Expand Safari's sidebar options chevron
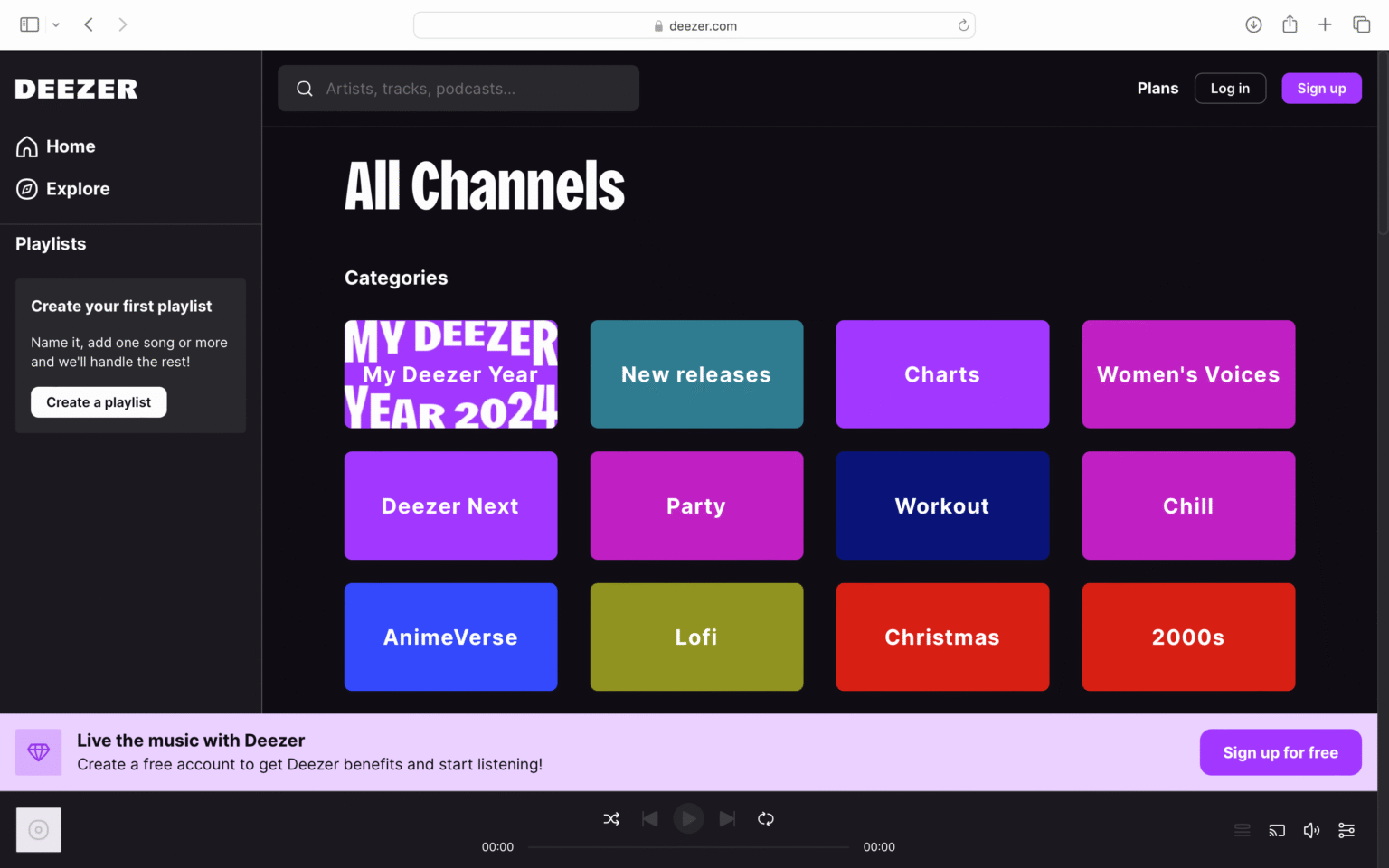 tap(55, 24)
